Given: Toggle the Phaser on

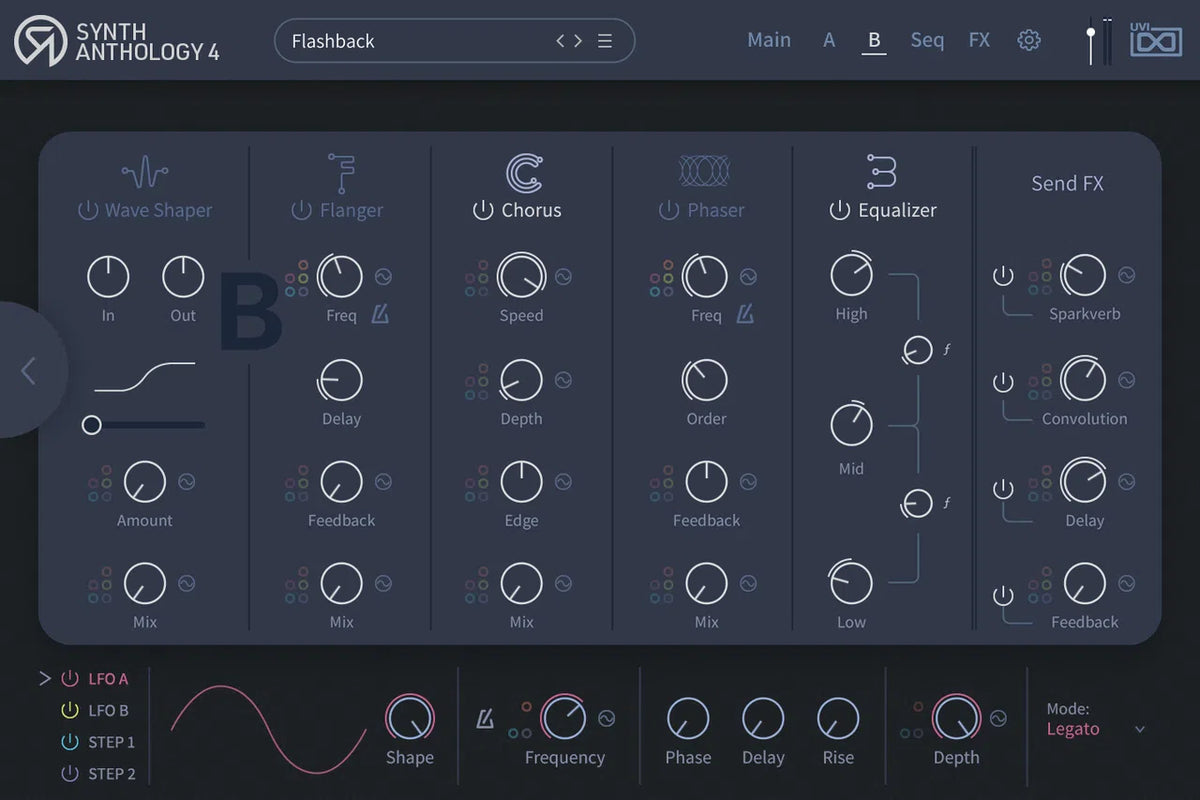Looking at the screenshot, I should (x=669, y=210).
